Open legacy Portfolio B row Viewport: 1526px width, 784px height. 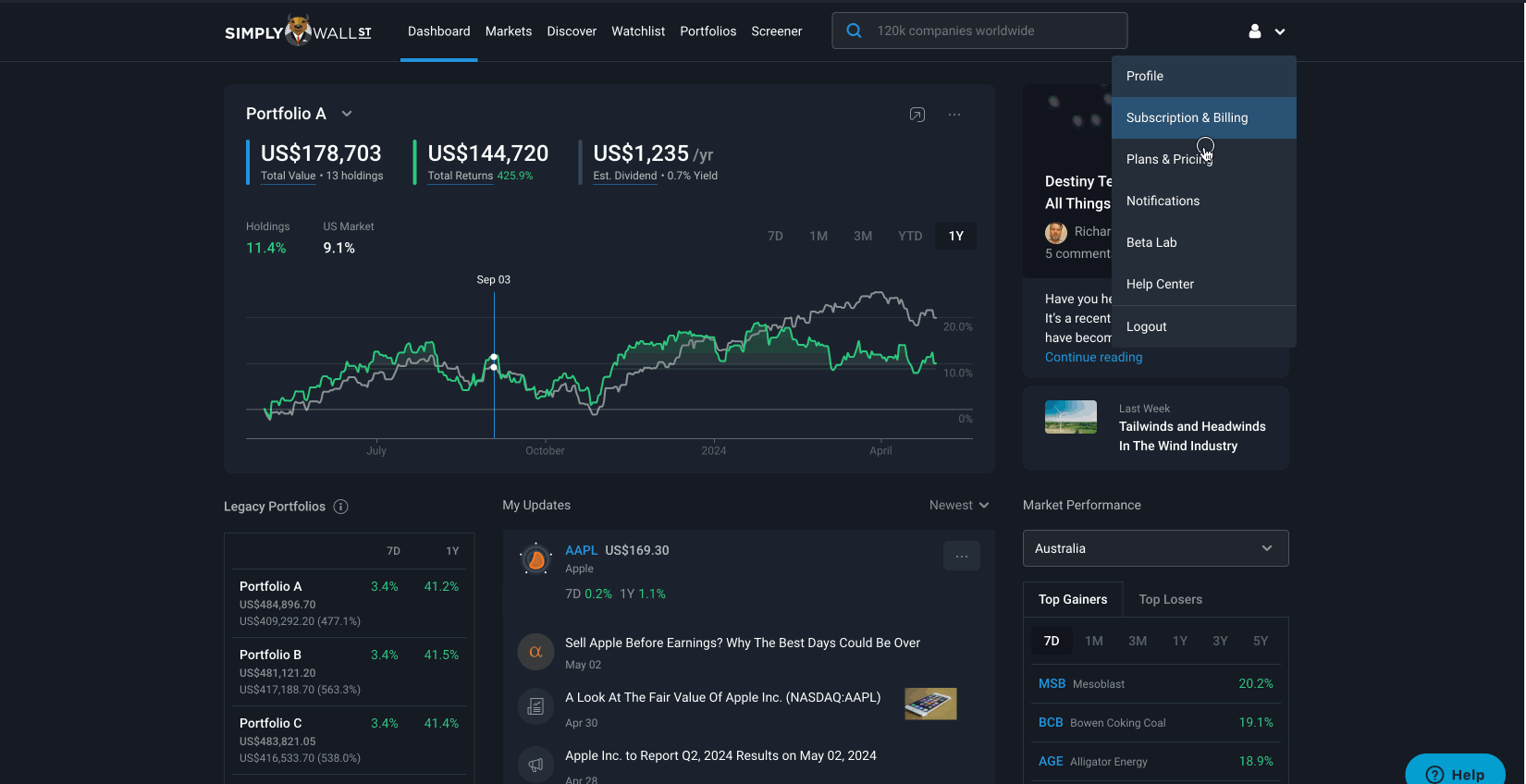click(x=350, y=672)
